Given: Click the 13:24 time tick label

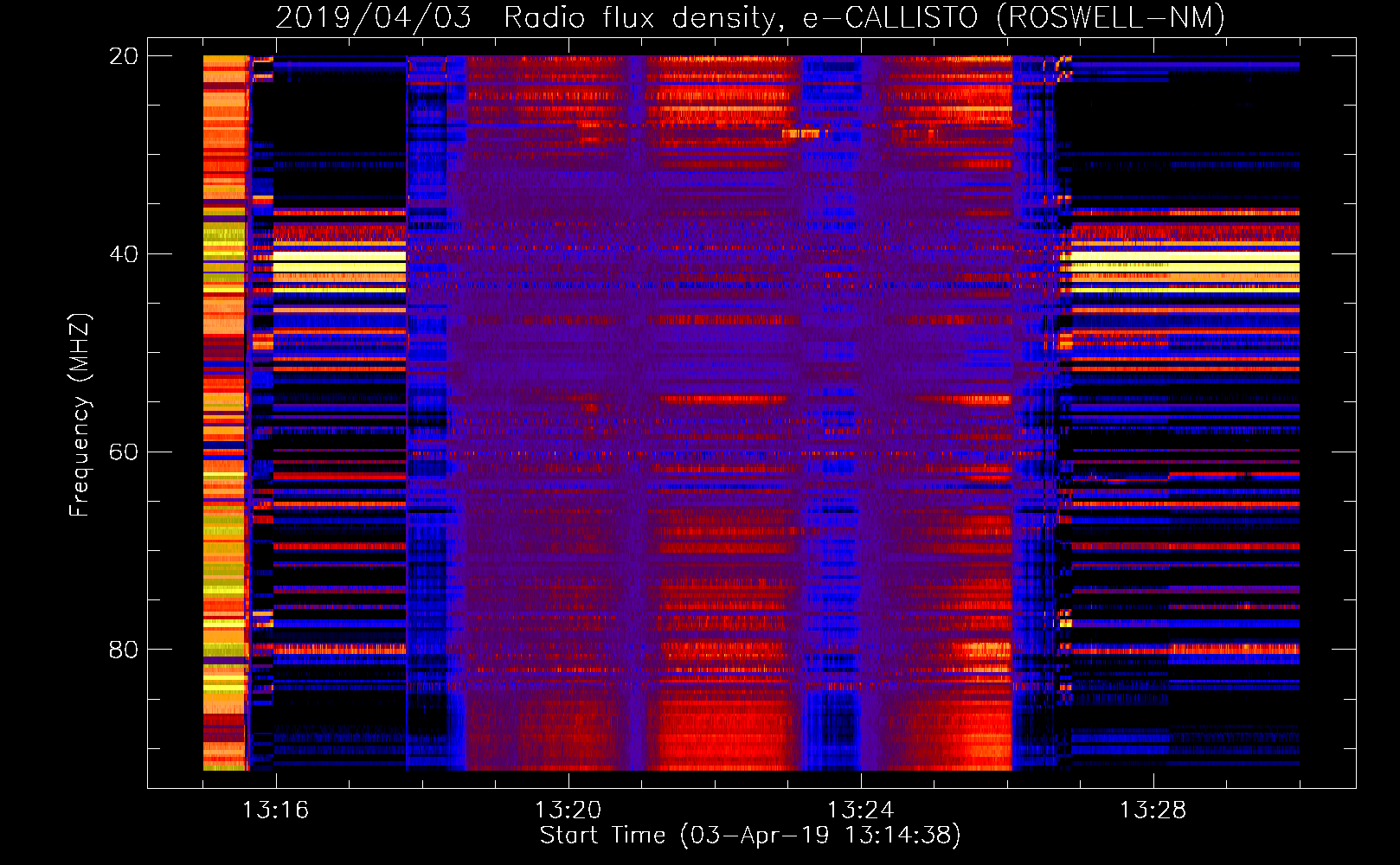Looking at the screenshot, I should 860,811.
